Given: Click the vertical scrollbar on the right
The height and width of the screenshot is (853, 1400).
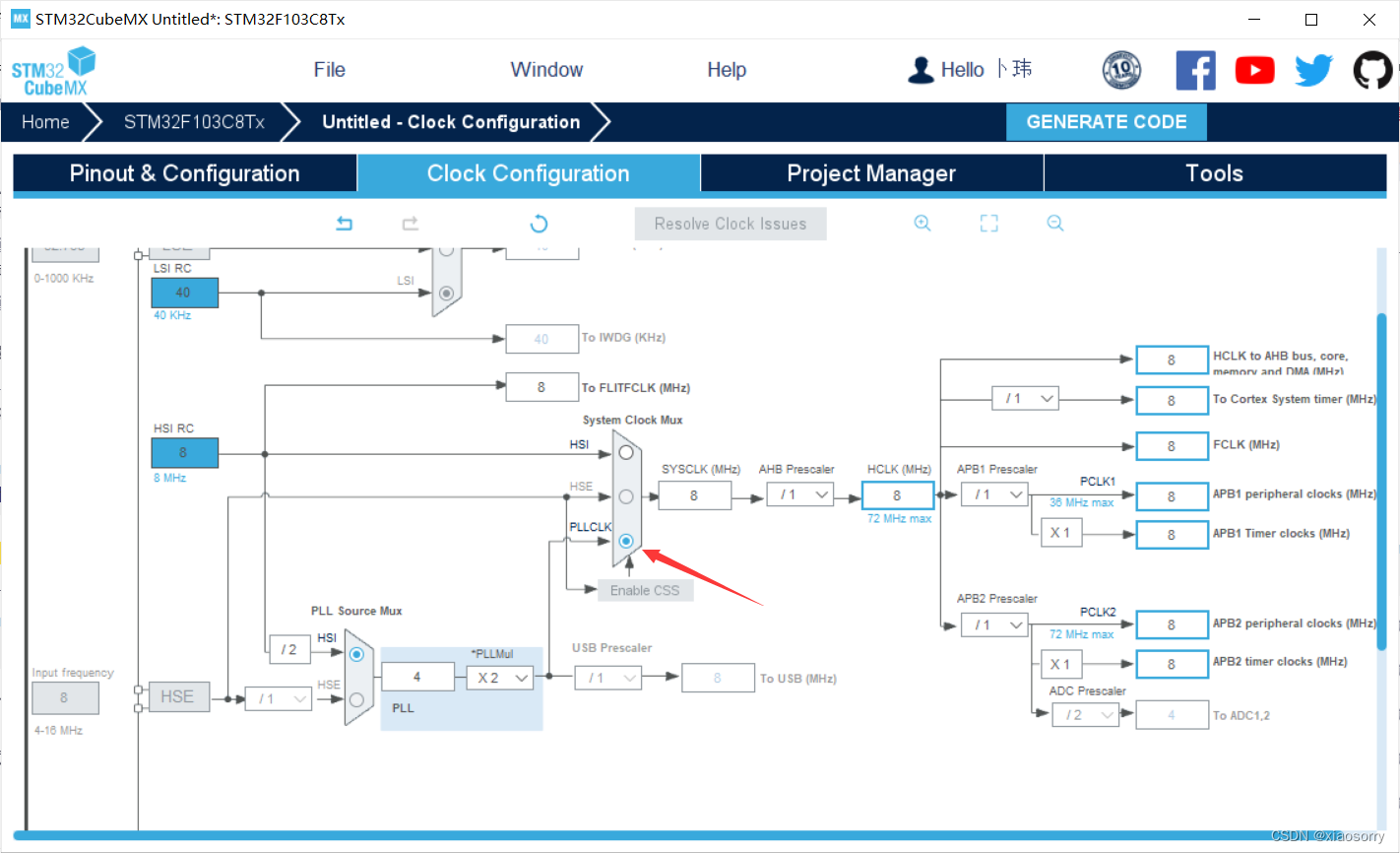Looking at the screenshot, I should [1381, 483].
